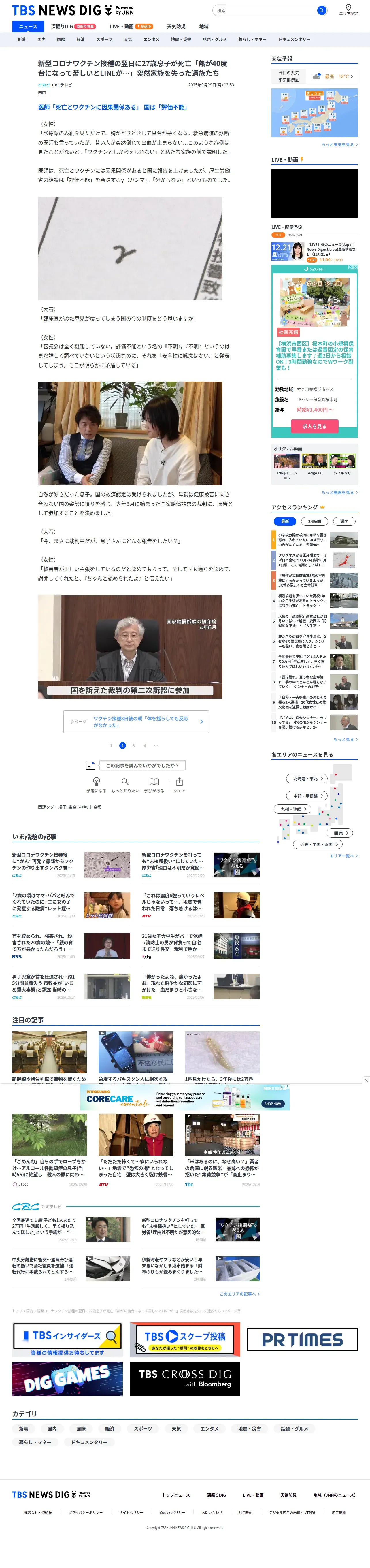370x1568 pixels.
Task: Show 最新 access ranking
Action: 285,521
